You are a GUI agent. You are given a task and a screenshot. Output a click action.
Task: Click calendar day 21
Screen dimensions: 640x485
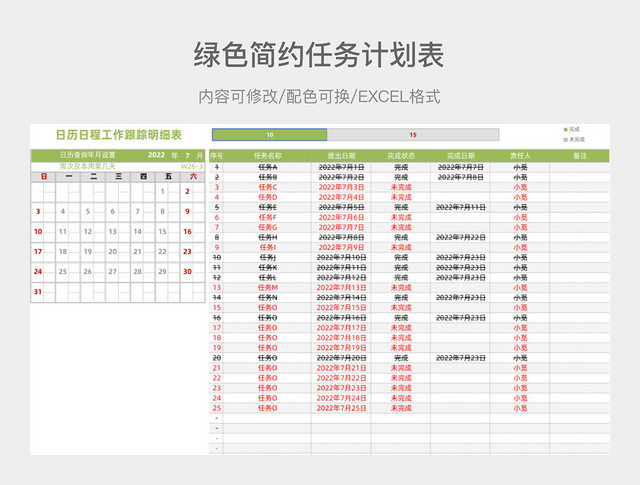point(138,251)
